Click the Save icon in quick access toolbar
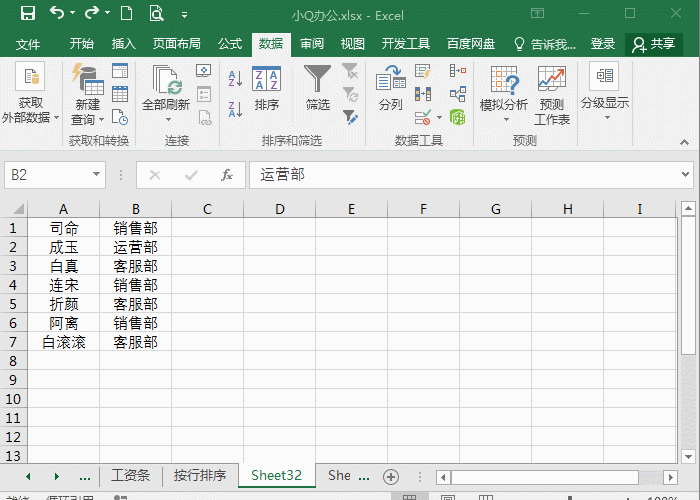This screenshot has height=500, width=700. click(28, 13)
